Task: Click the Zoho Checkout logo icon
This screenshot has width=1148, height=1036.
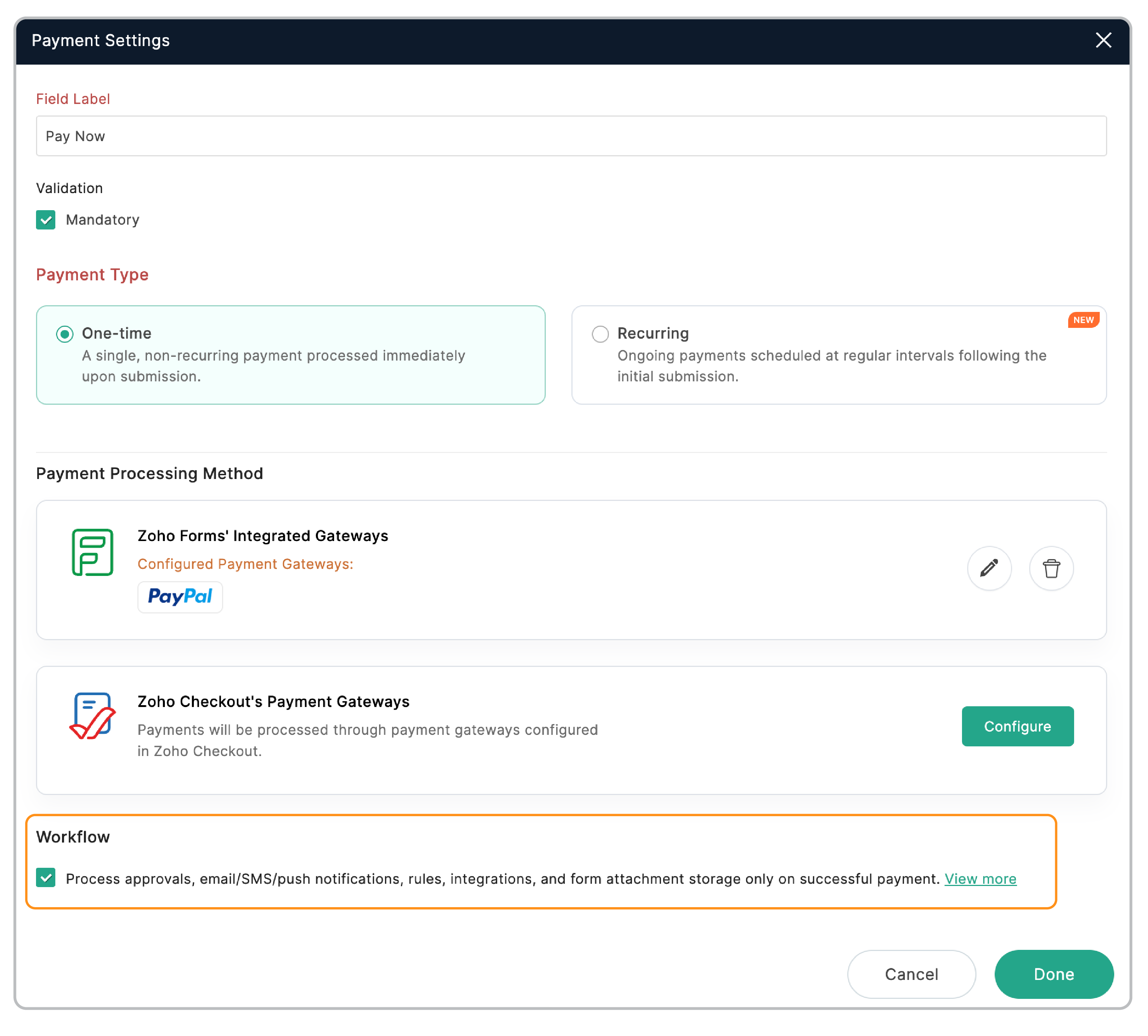Action: [92, 716]
